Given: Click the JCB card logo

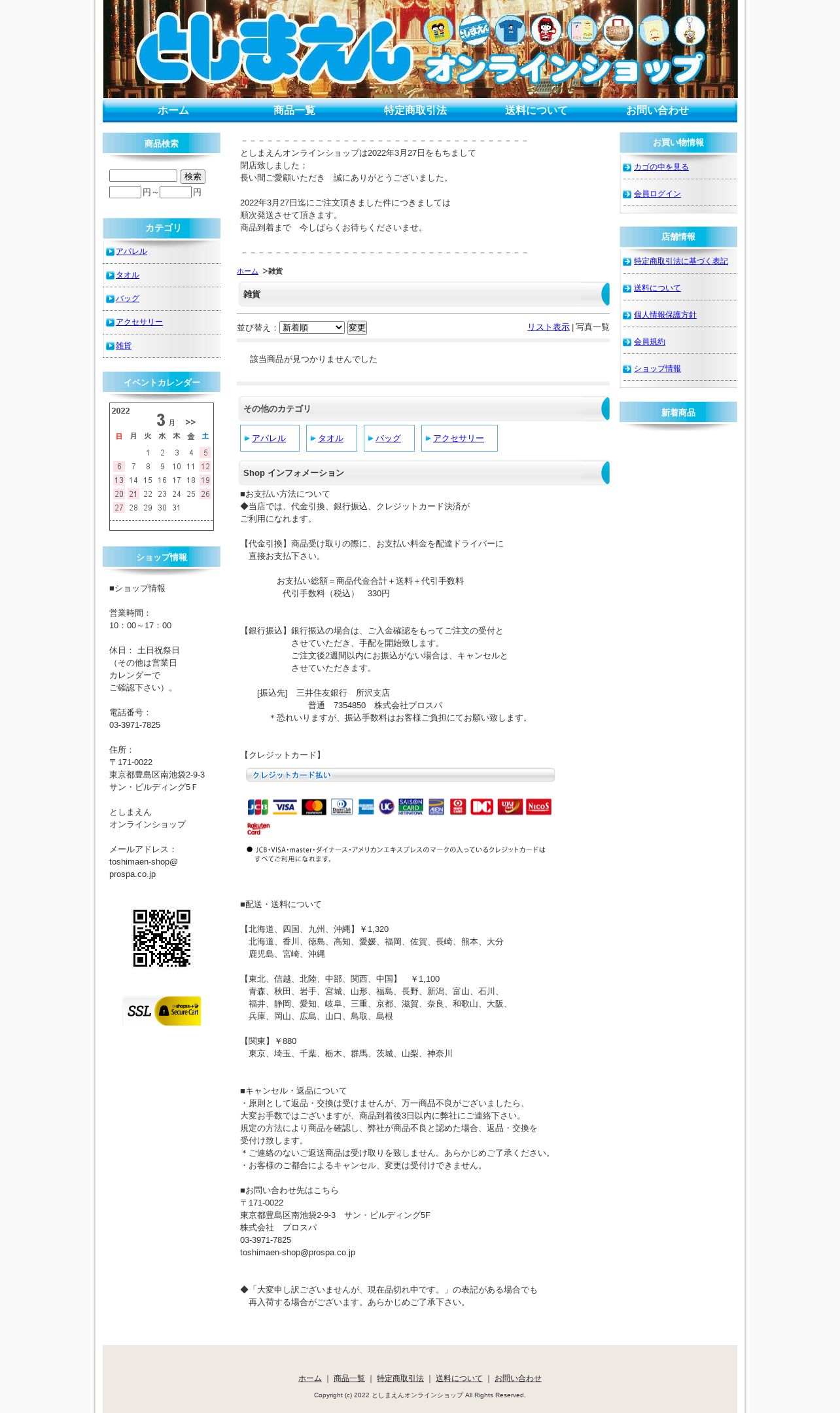Looking at the screenshot, I should pos(258,807).
